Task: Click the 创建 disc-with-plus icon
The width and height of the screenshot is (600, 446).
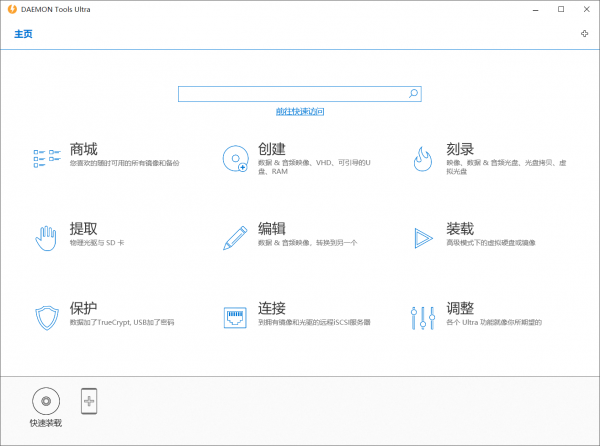Action: pyautogui.click(x=235, y=158)
